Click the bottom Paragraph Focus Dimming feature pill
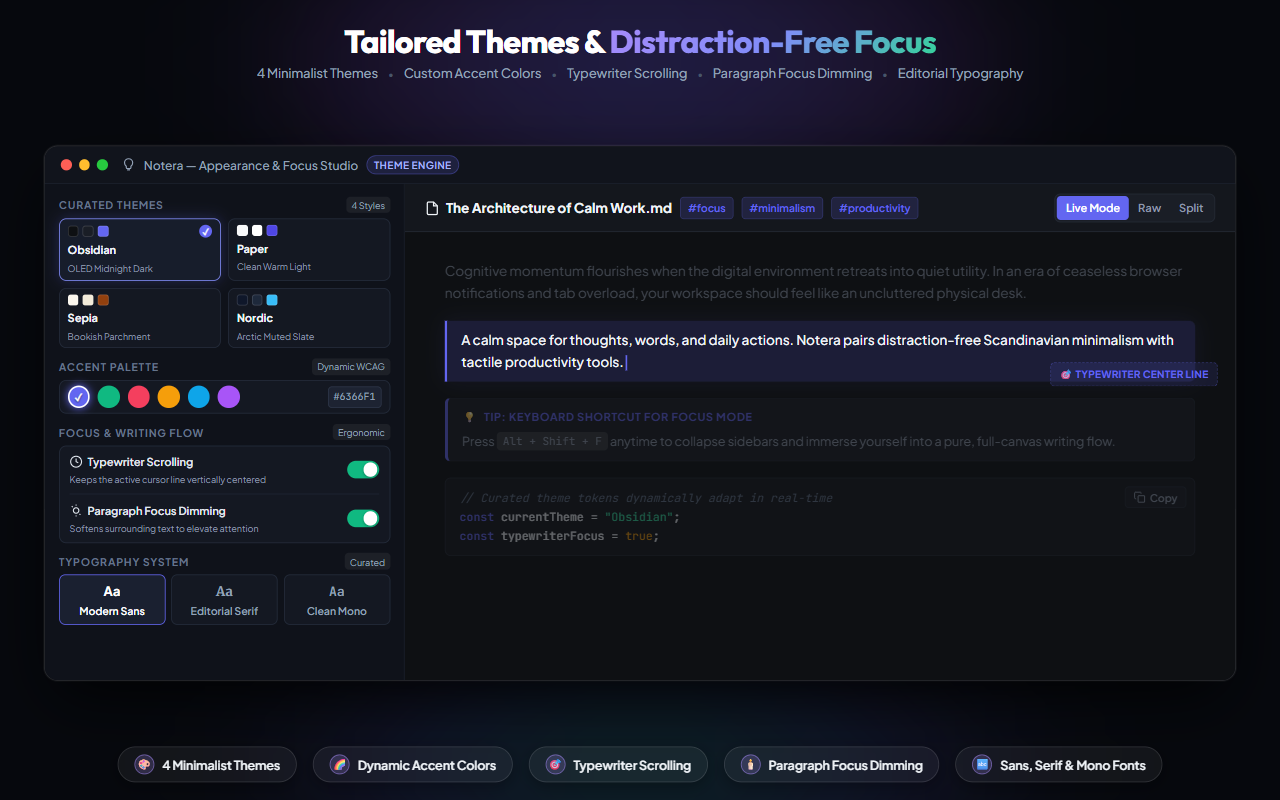Image resolution: width=1280 pixels, height=800 pixels. 831,765
